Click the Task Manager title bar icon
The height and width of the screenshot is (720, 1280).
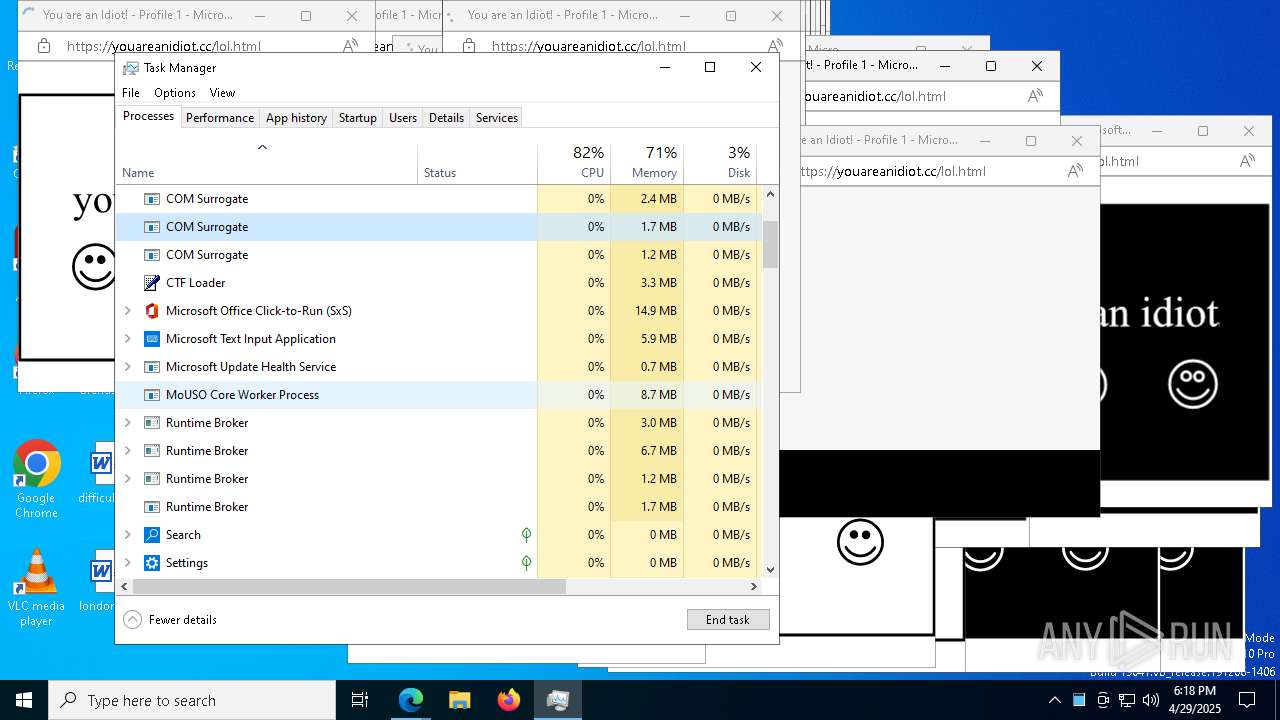[131, 68]
